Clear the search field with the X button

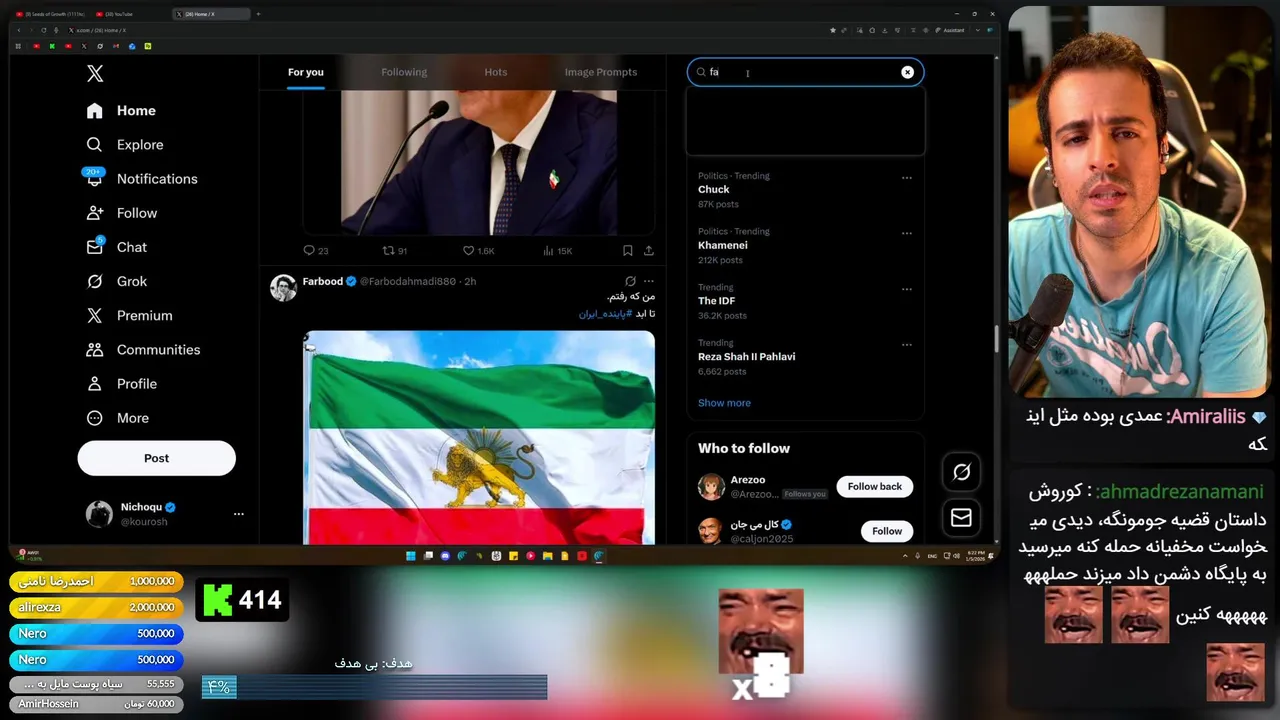coord(907,72)
